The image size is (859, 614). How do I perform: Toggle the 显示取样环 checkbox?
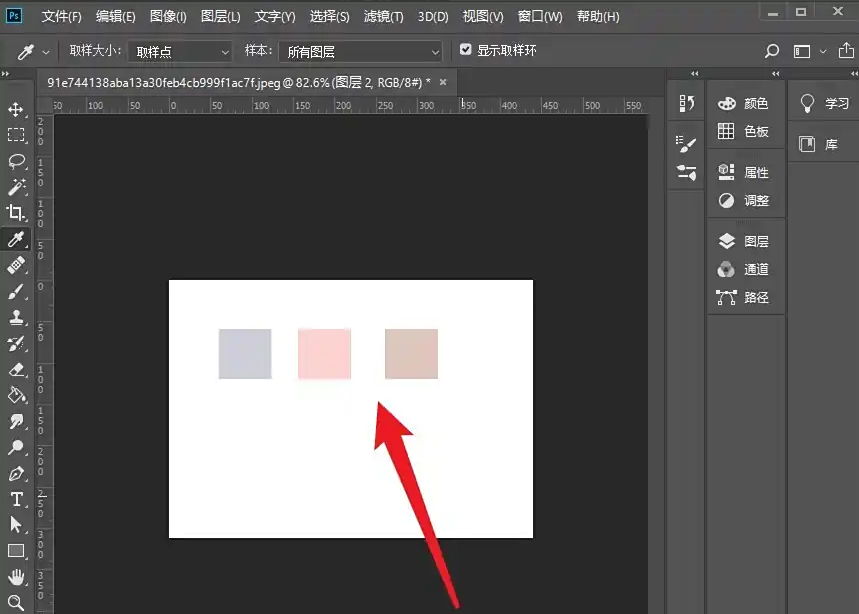point(465,50)
